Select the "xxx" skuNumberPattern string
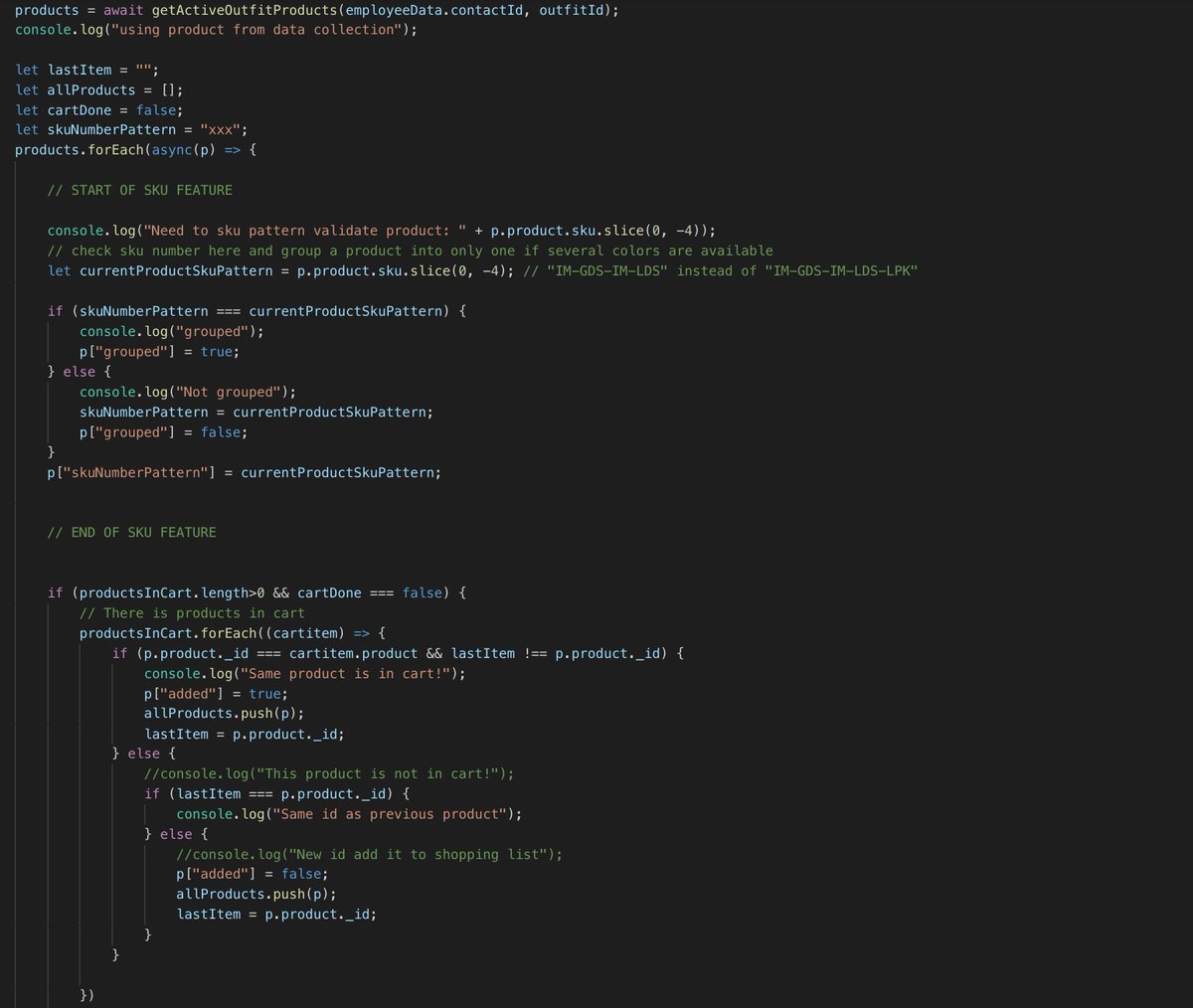1193x1008 pixels. tap(220, 130)
